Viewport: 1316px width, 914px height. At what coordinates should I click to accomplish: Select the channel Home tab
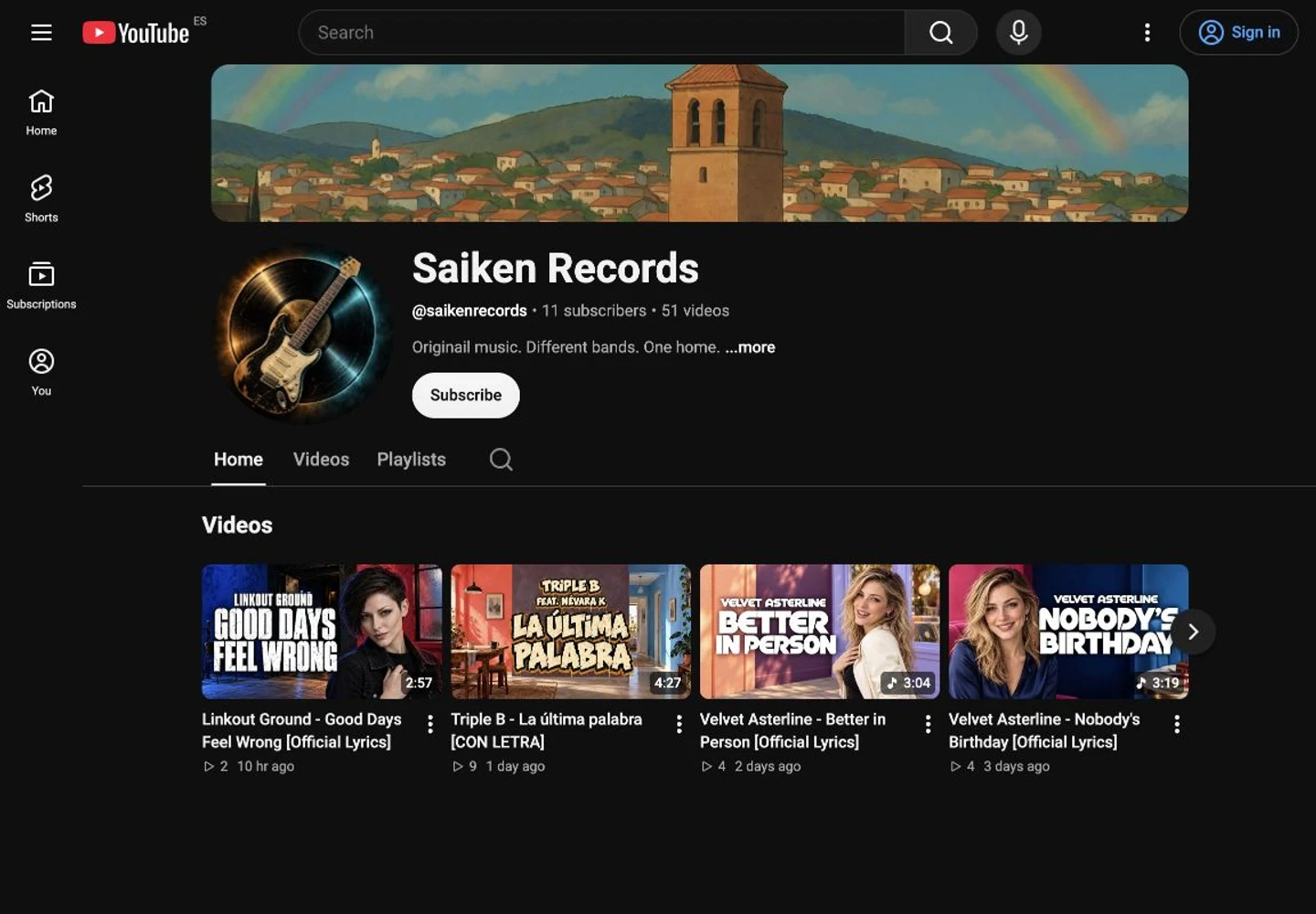[239, 460]
